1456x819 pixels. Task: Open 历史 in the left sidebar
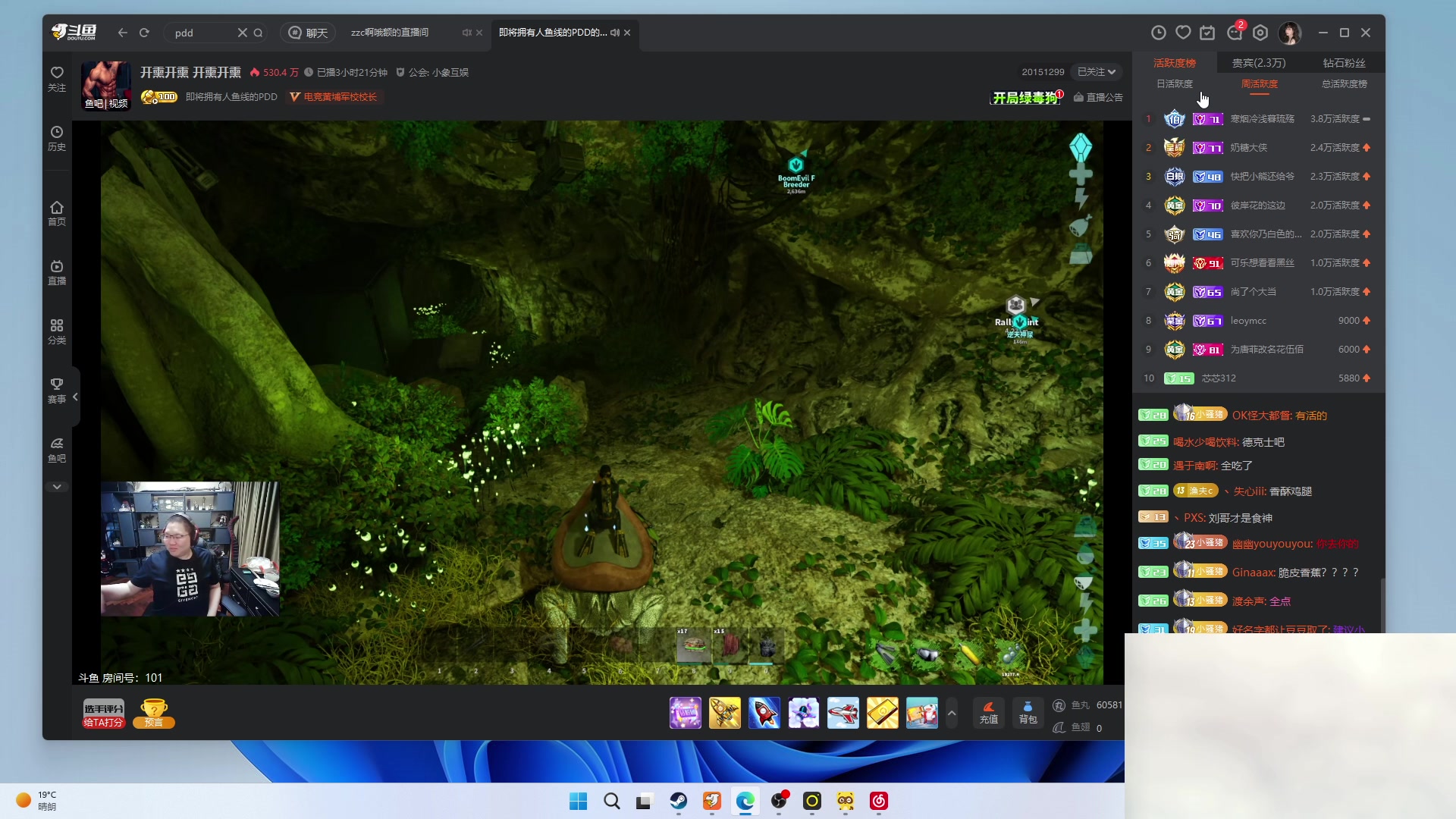[x=57, y=139]
